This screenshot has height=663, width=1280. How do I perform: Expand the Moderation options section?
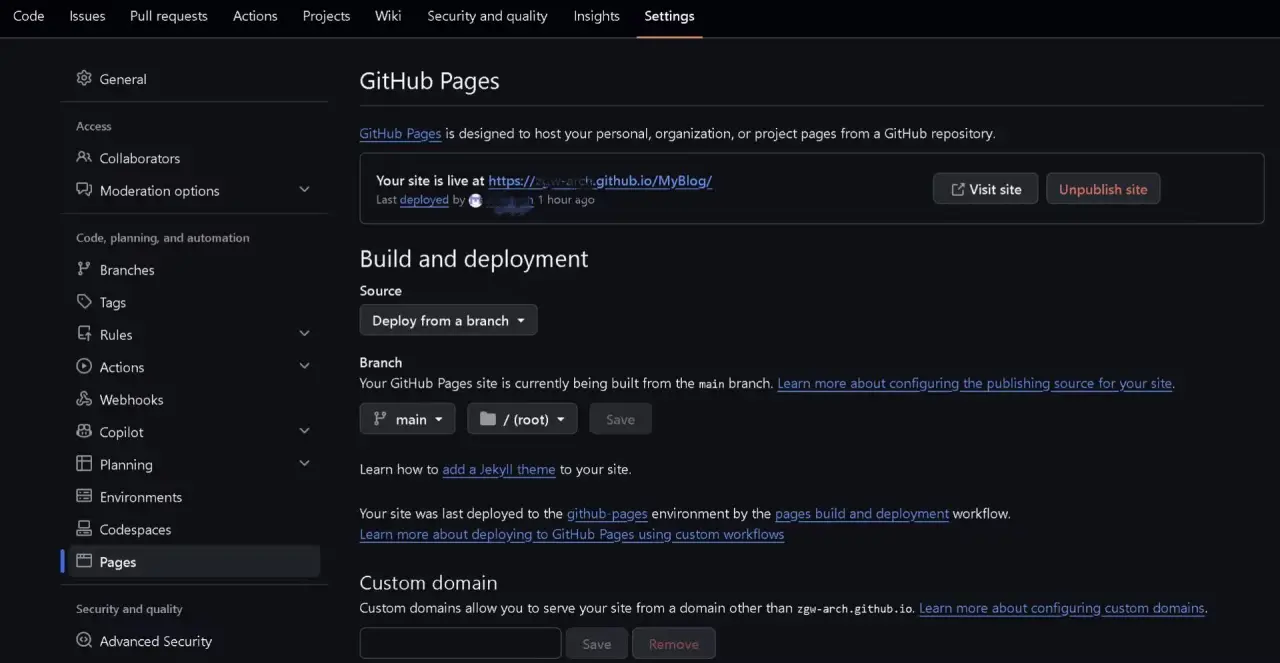[x=305, y=190]
